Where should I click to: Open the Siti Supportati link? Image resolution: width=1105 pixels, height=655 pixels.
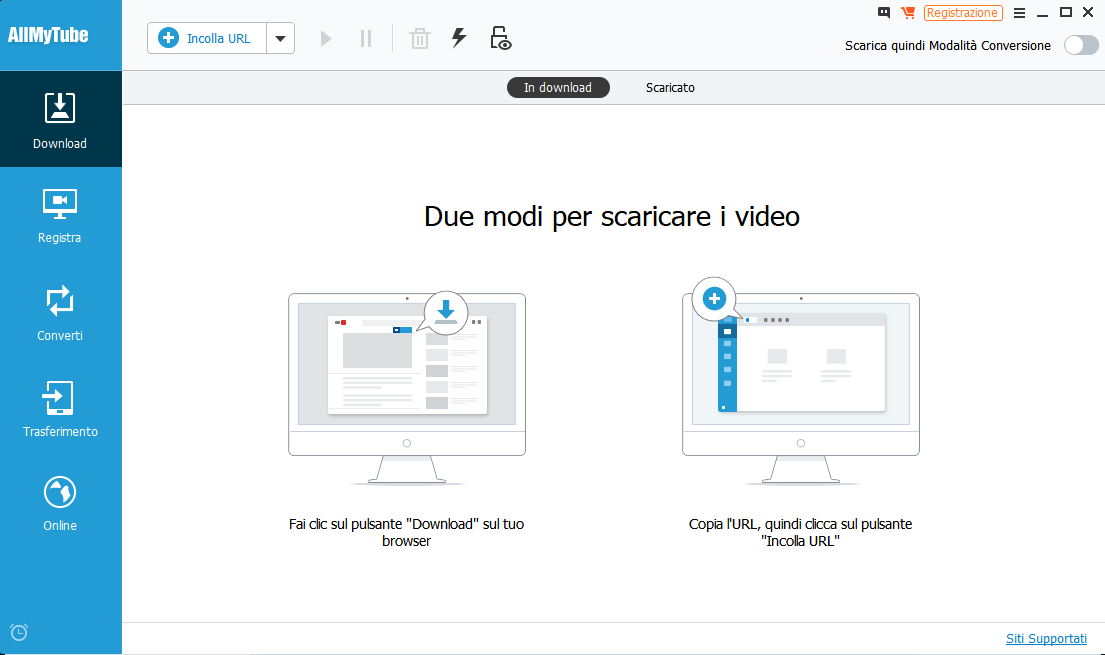(1047, 639)
